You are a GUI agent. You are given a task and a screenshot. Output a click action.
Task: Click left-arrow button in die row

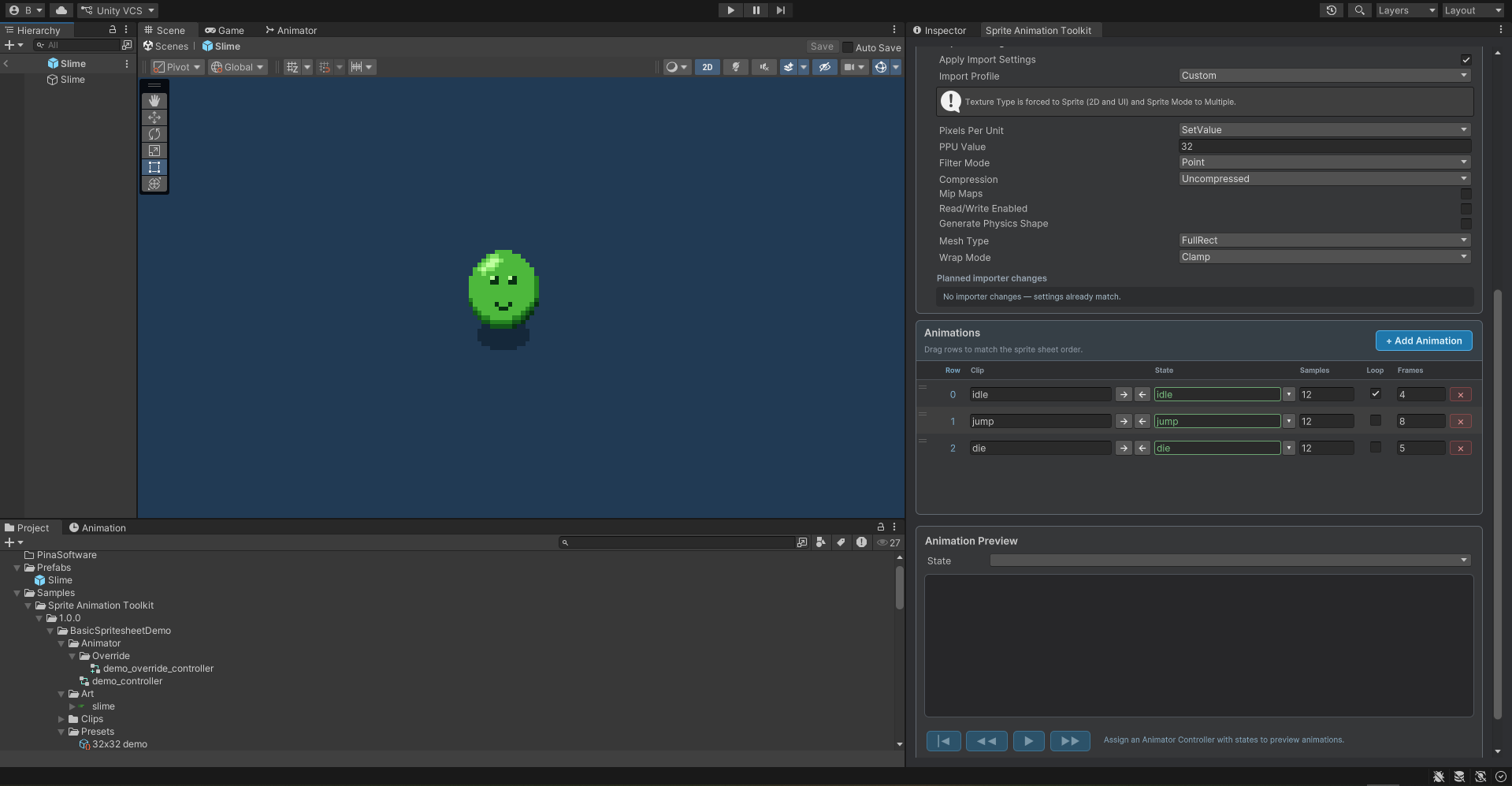point(1142,449)
